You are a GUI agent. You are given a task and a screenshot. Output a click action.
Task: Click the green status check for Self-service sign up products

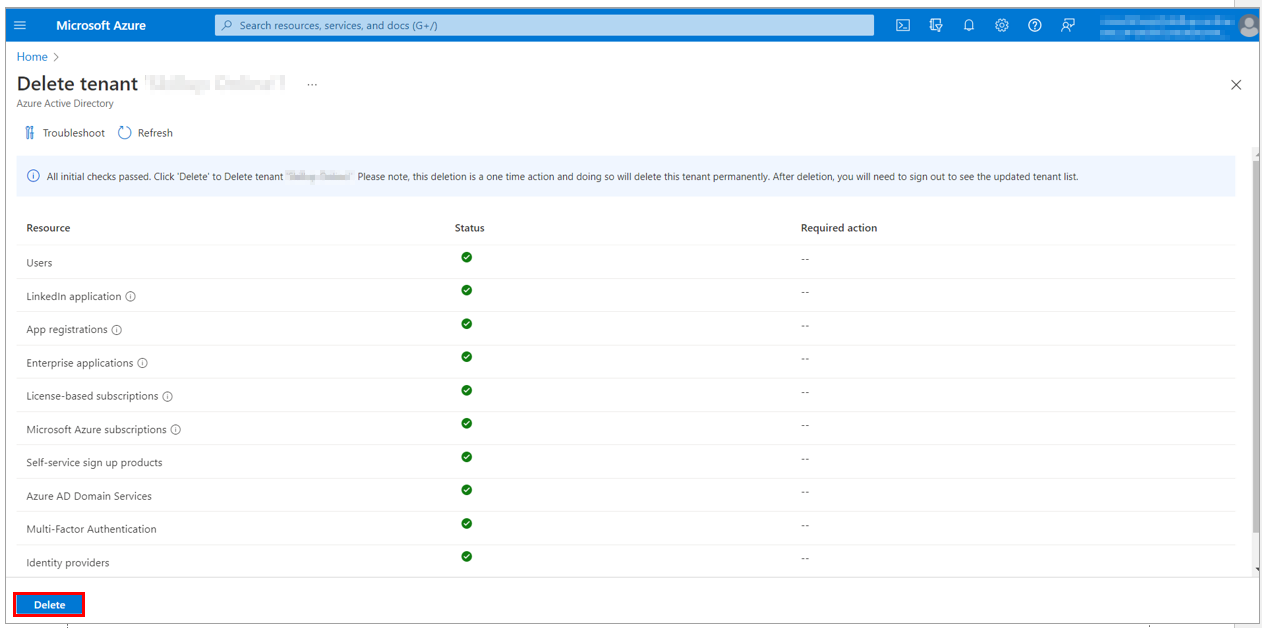click(467, 457)
